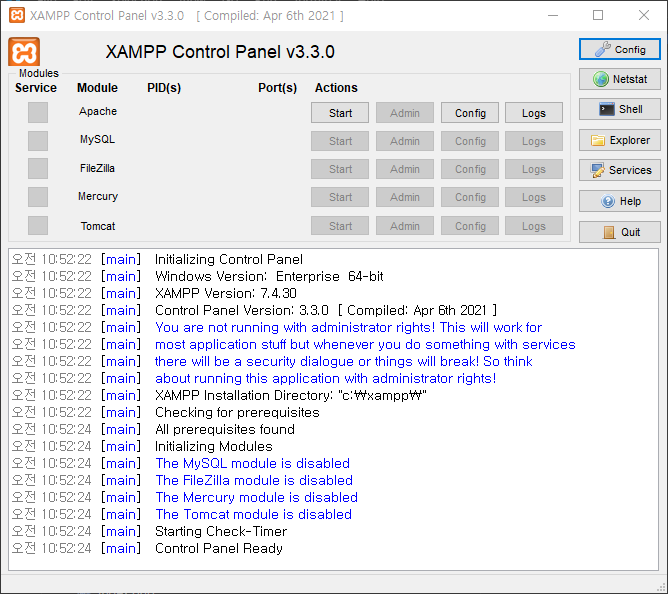Image resolution: width=668 pixels, height=594 pixels.
Task: Click the FileZilla Logs button
Action: tap(534, 169)
